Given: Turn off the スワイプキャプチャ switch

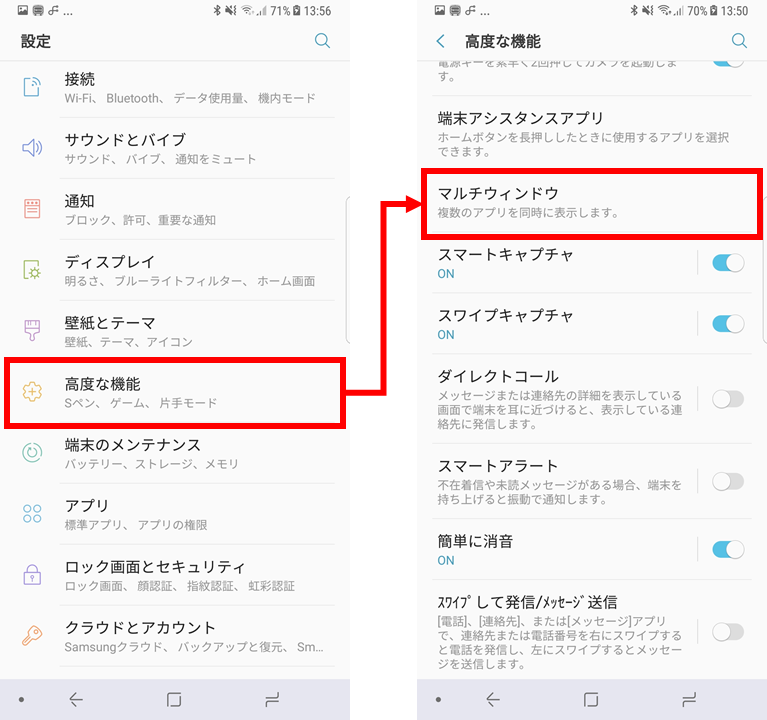Looking at the screenshot, I should [728, 324].
